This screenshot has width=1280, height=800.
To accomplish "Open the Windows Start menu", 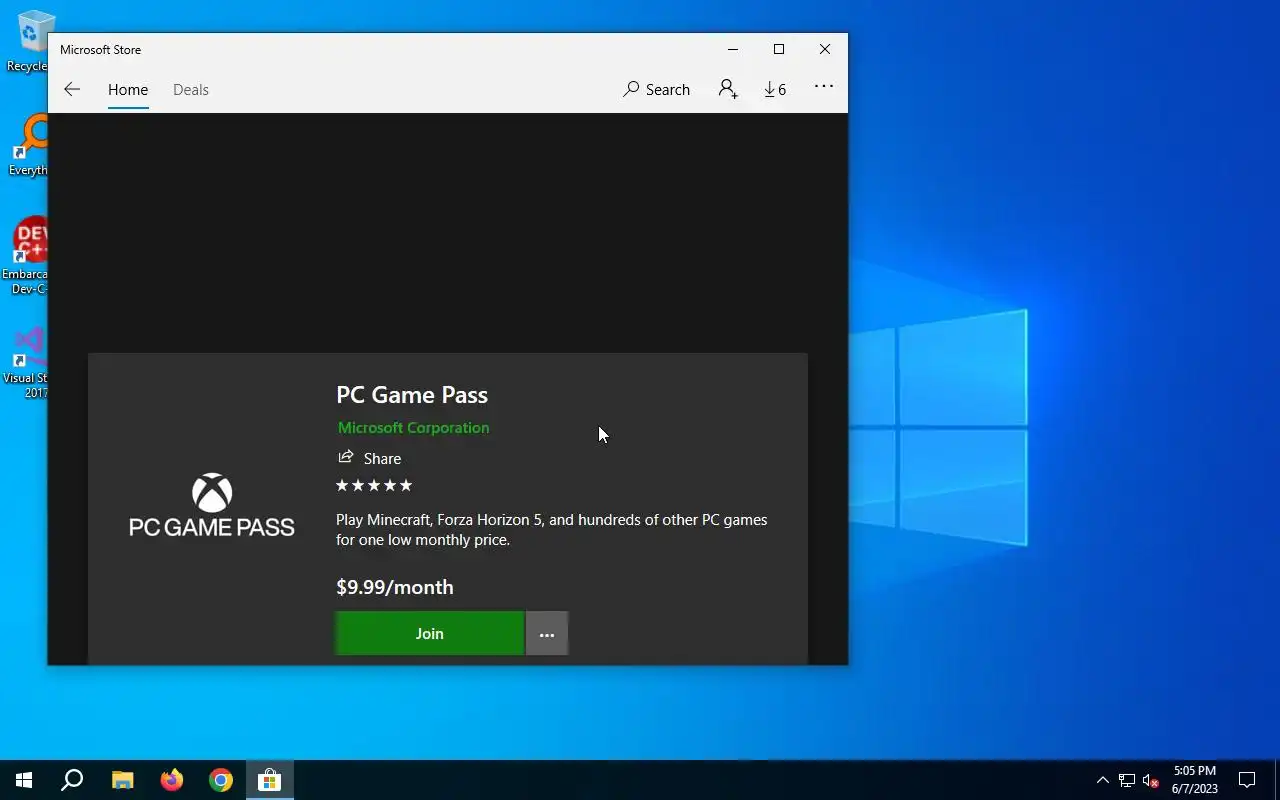I will click(24, 780).
